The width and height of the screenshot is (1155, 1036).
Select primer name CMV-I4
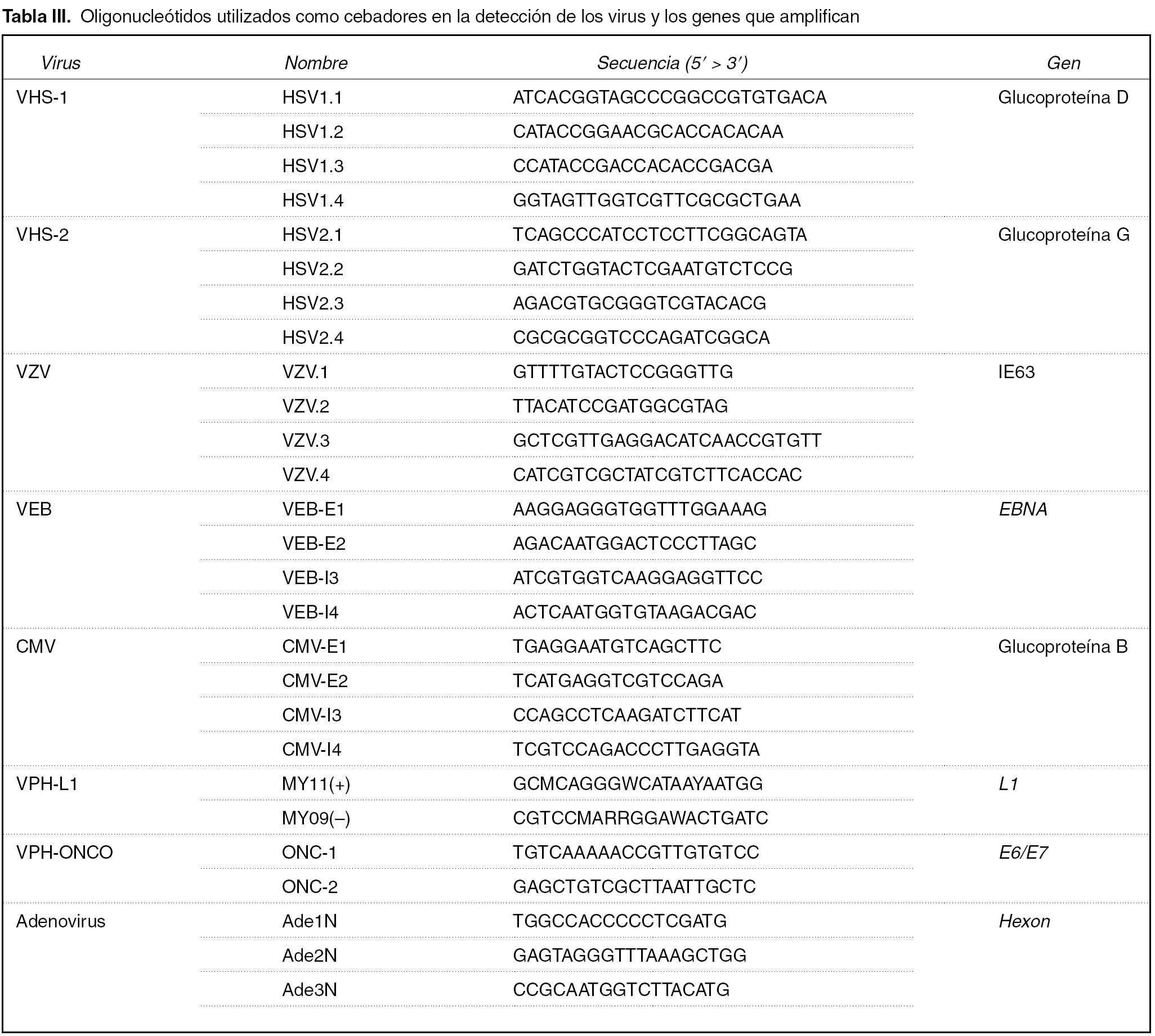(311, 750)
